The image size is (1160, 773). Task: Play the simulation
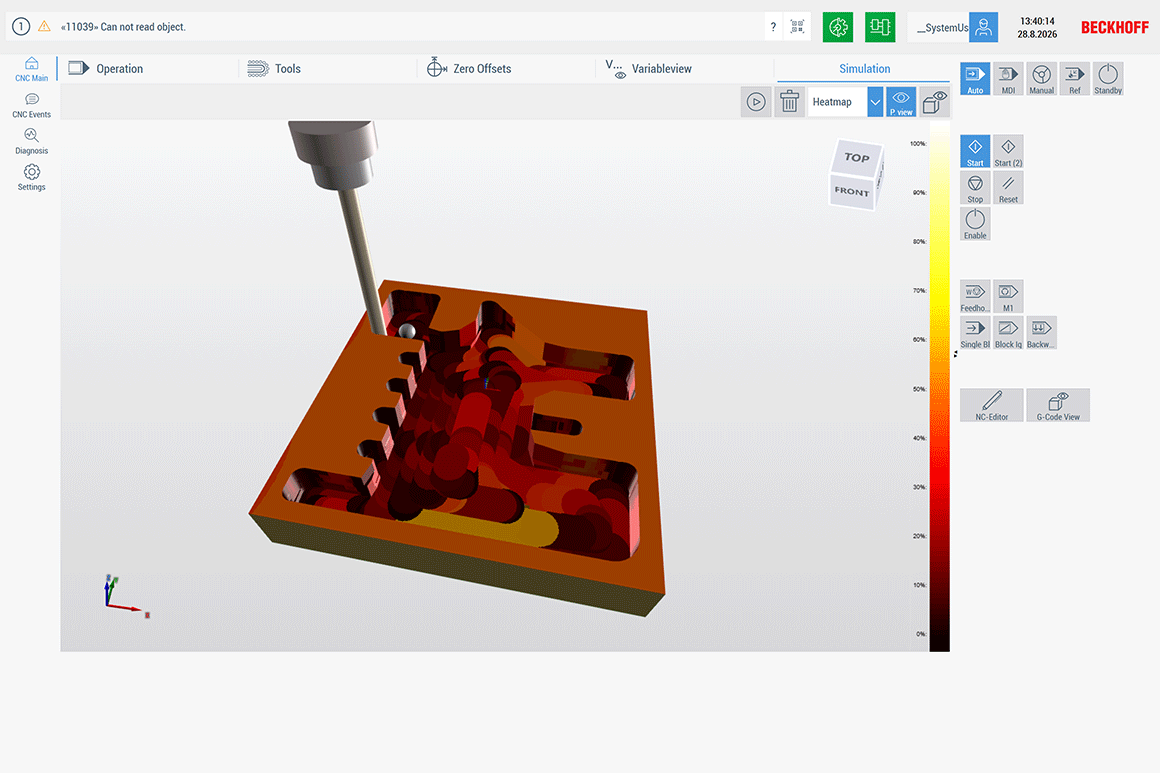click(755, 102)
